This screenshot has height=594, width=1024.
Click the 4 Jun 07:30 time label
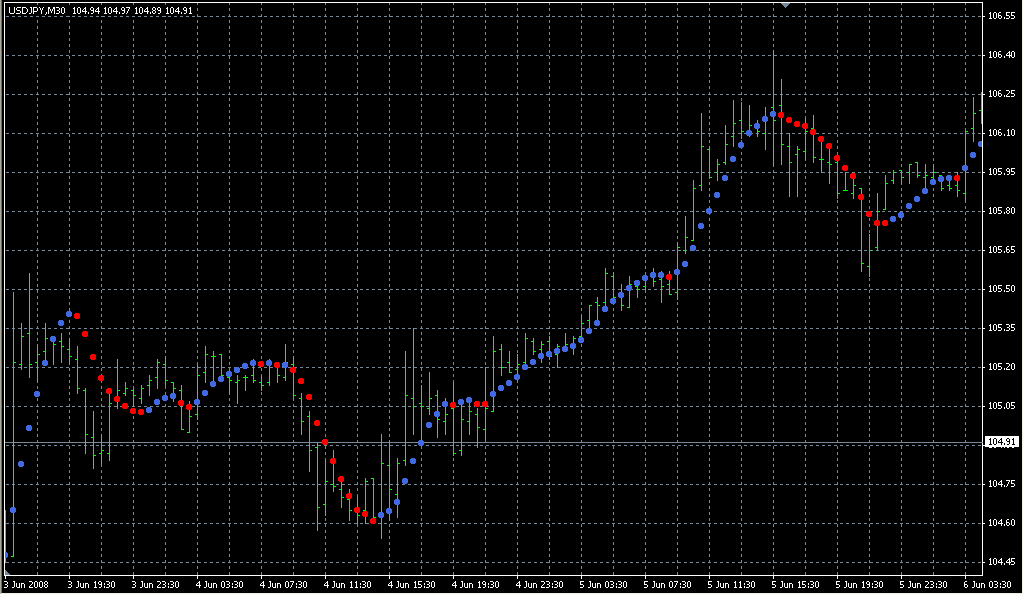[285, 584]
